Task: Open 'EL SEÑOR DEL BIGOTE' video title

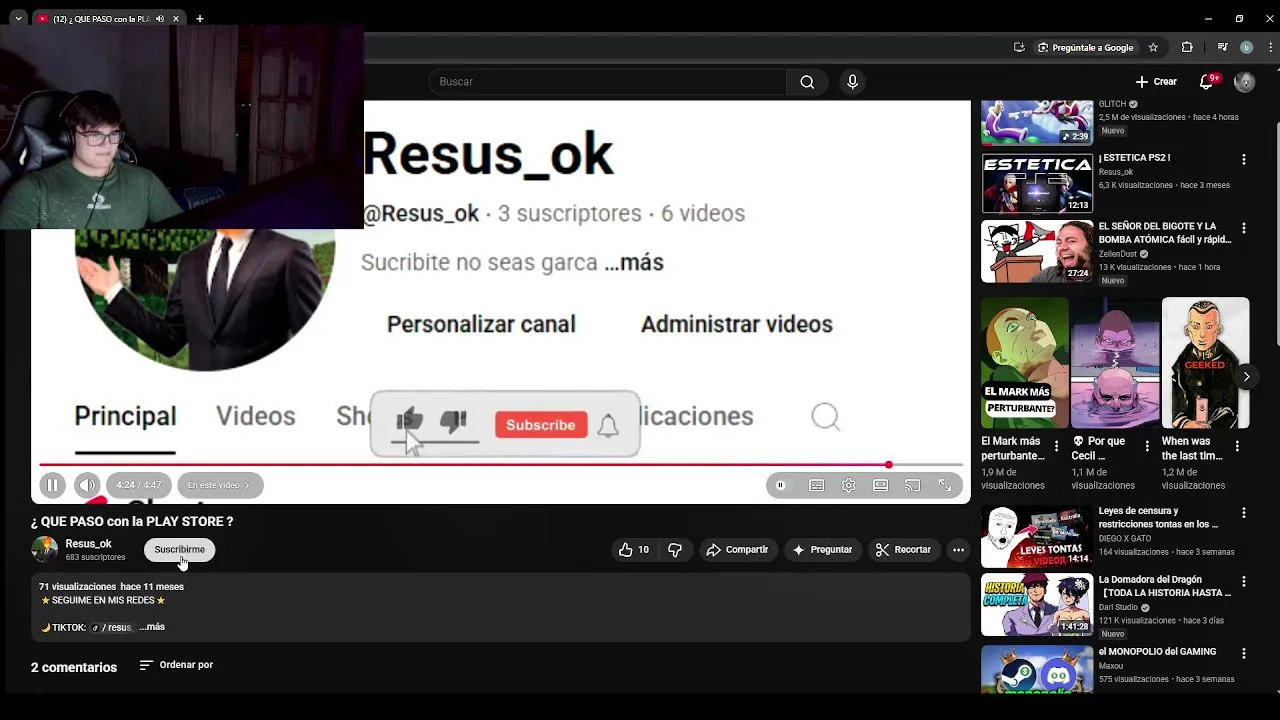Action: tap(1165, 233)
